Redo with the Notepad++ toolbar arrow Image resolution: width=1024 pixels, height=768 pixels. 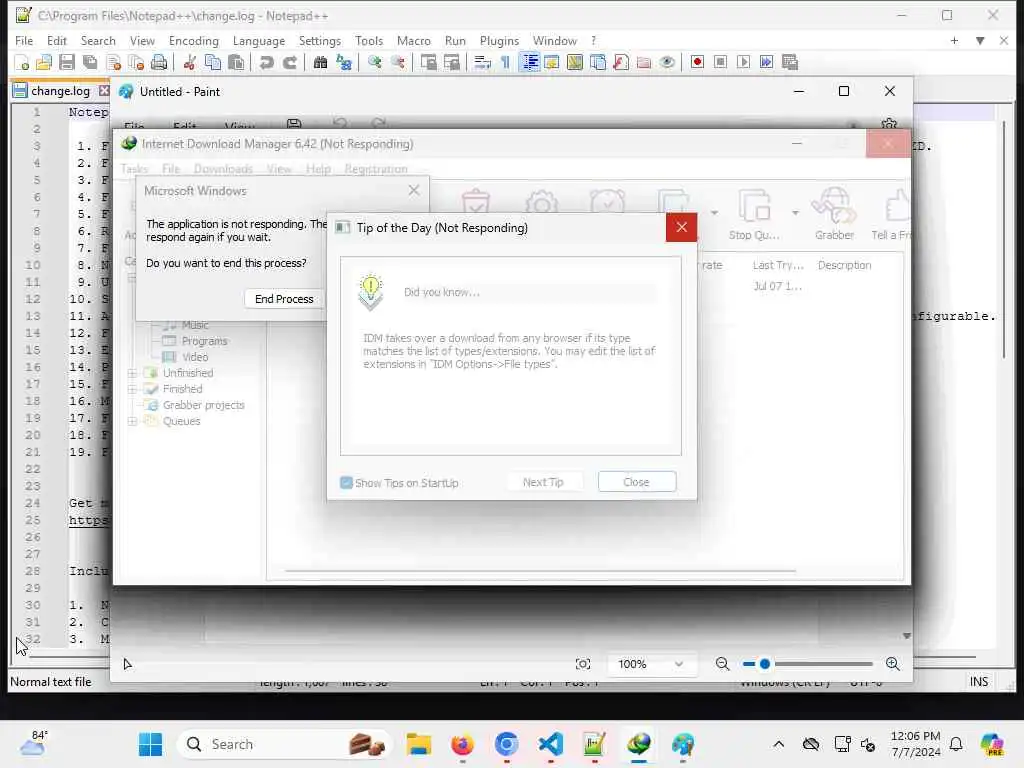[290, 63]
